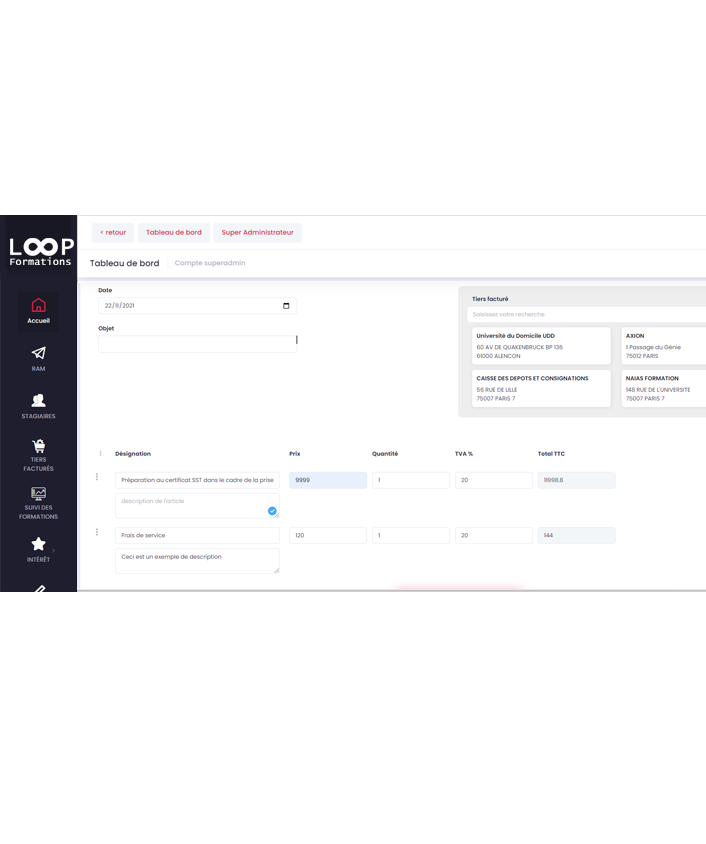Open RAM paper plane icon
This screenshot has height=844, width=706.
(x=38, y=353)
